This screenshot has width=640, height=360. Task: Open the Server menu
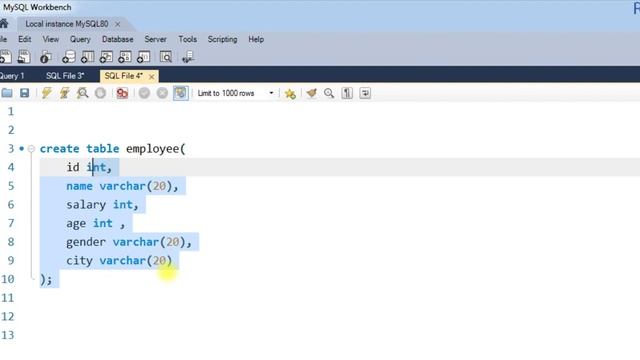pos(156,39)
